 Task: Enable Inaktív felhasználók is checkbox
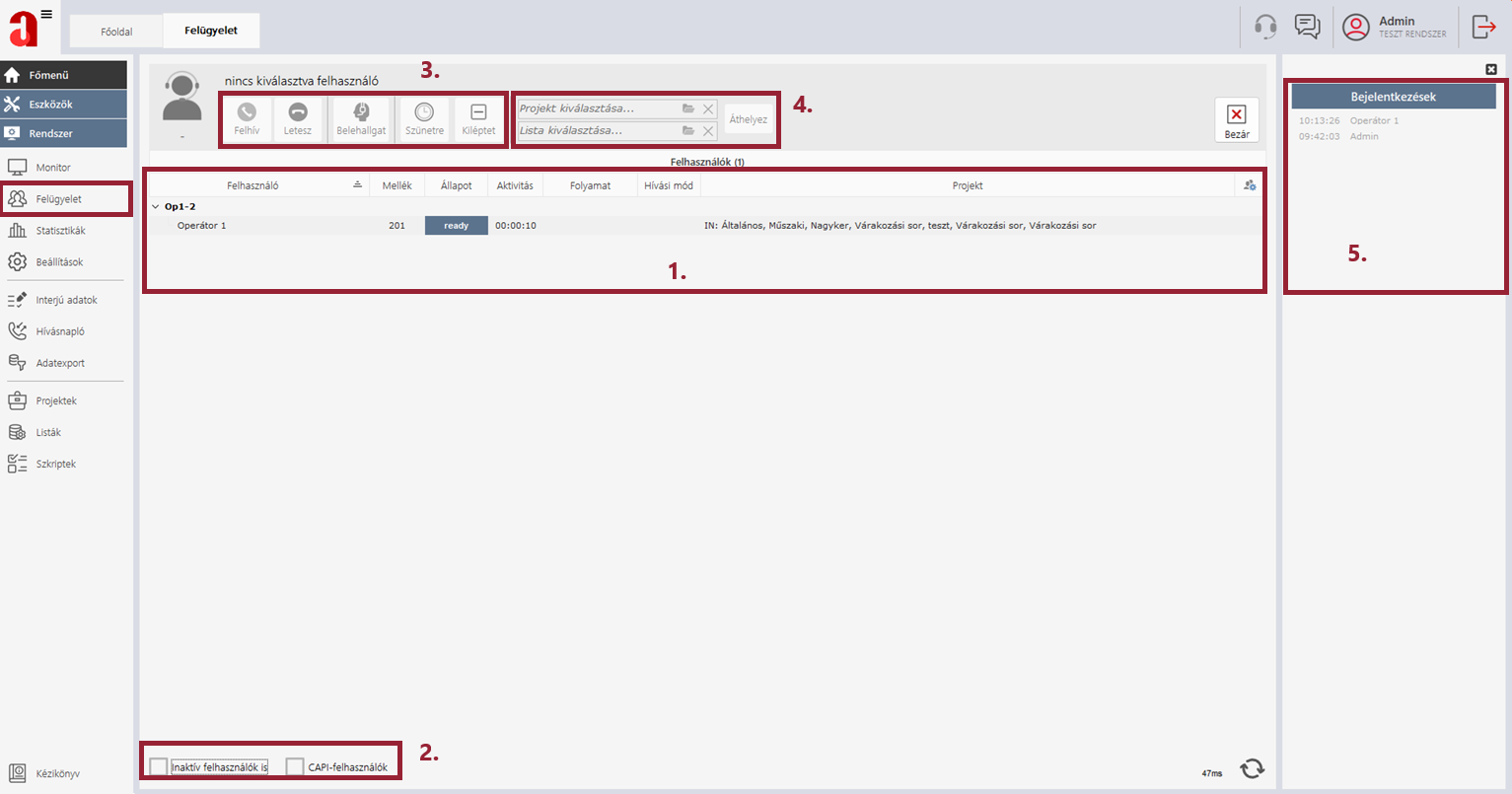tap(159, 766)
